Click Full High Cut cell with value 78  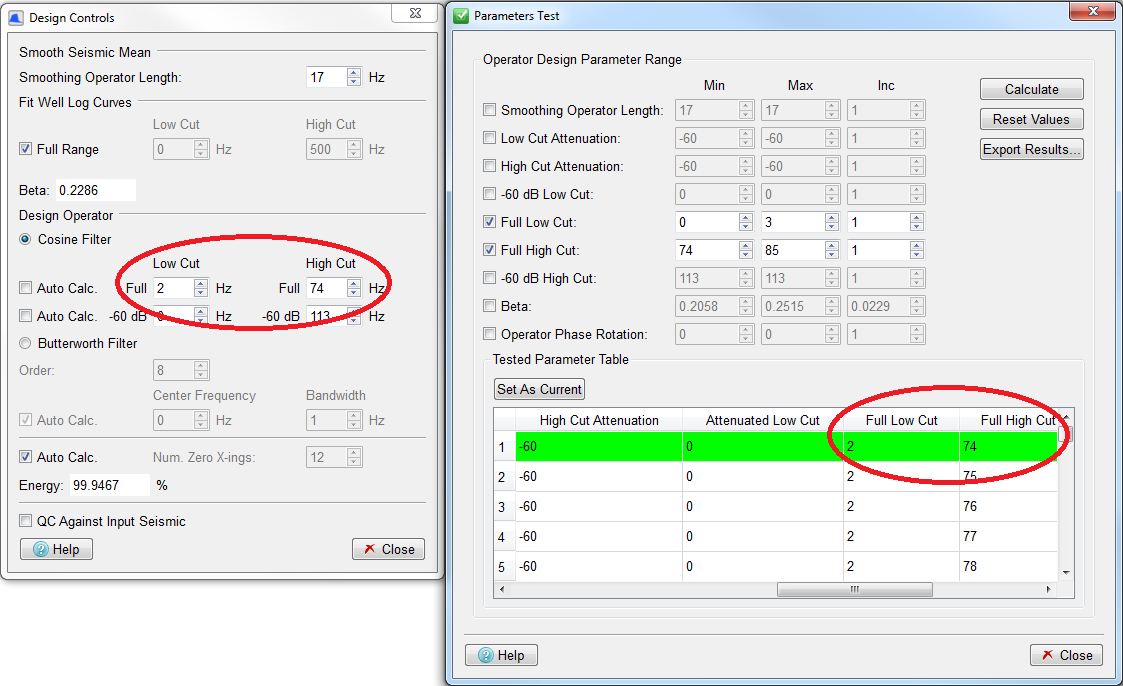(x=1009, y=566)
